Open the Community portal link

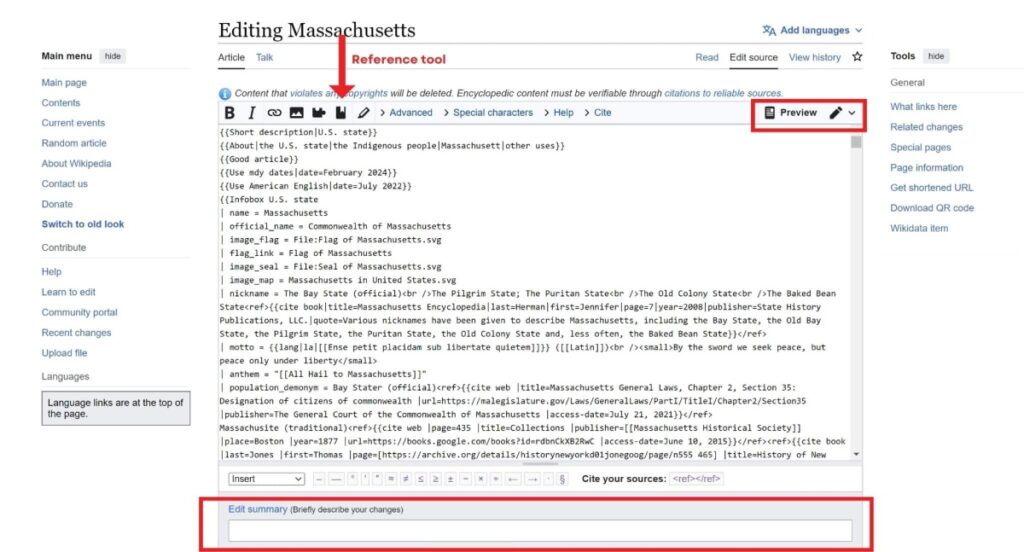point(79,312)
